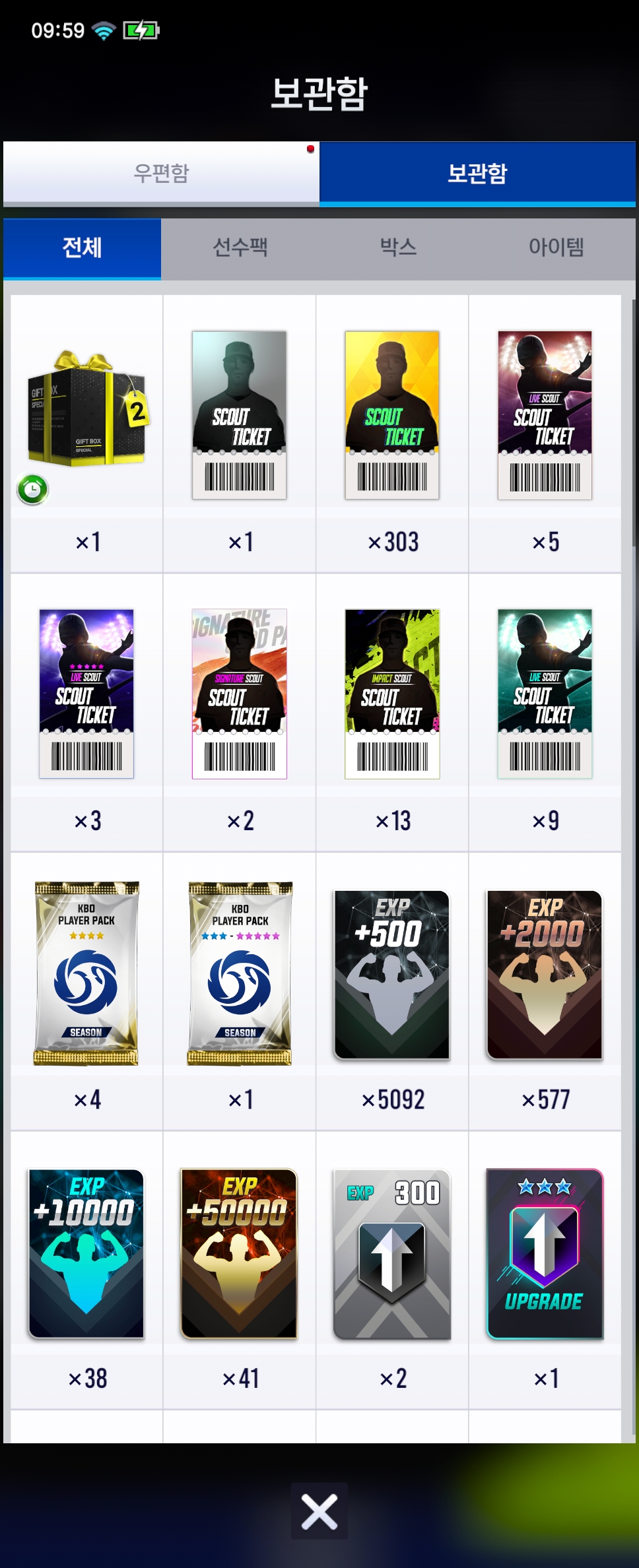Filter by 박스 category
The image size is (639, 1568).
pyautogui.click(x=398, y=248)
